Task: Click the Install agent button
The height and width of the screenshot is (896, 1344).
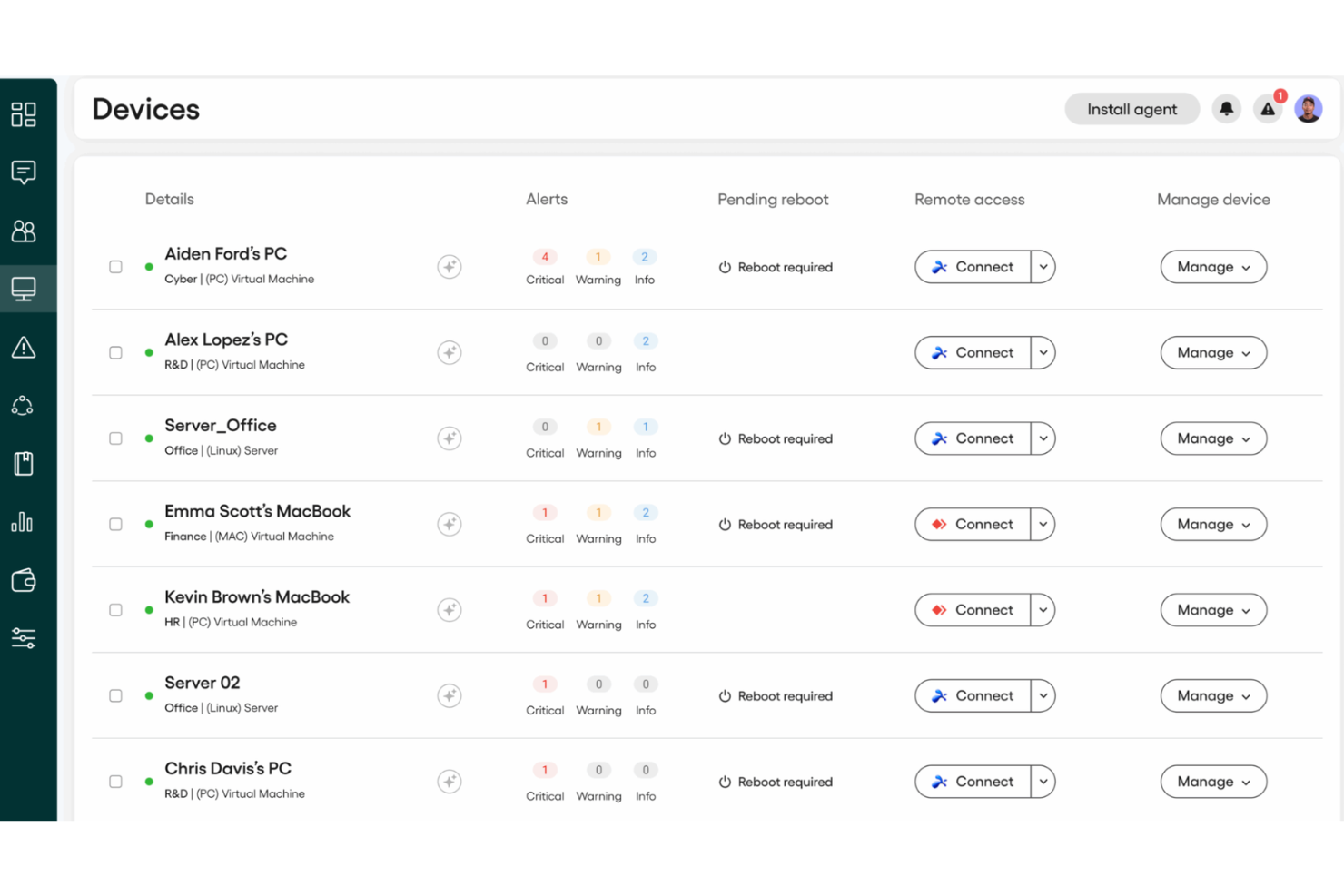Action: pyautogui.click(x=1132, y=108)
